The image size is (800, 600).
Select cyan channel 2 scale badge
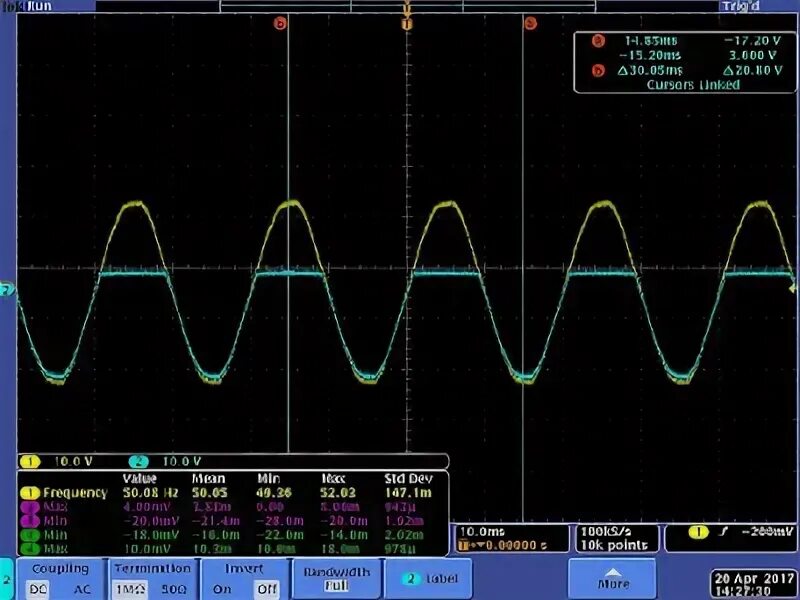coord(138,462)
